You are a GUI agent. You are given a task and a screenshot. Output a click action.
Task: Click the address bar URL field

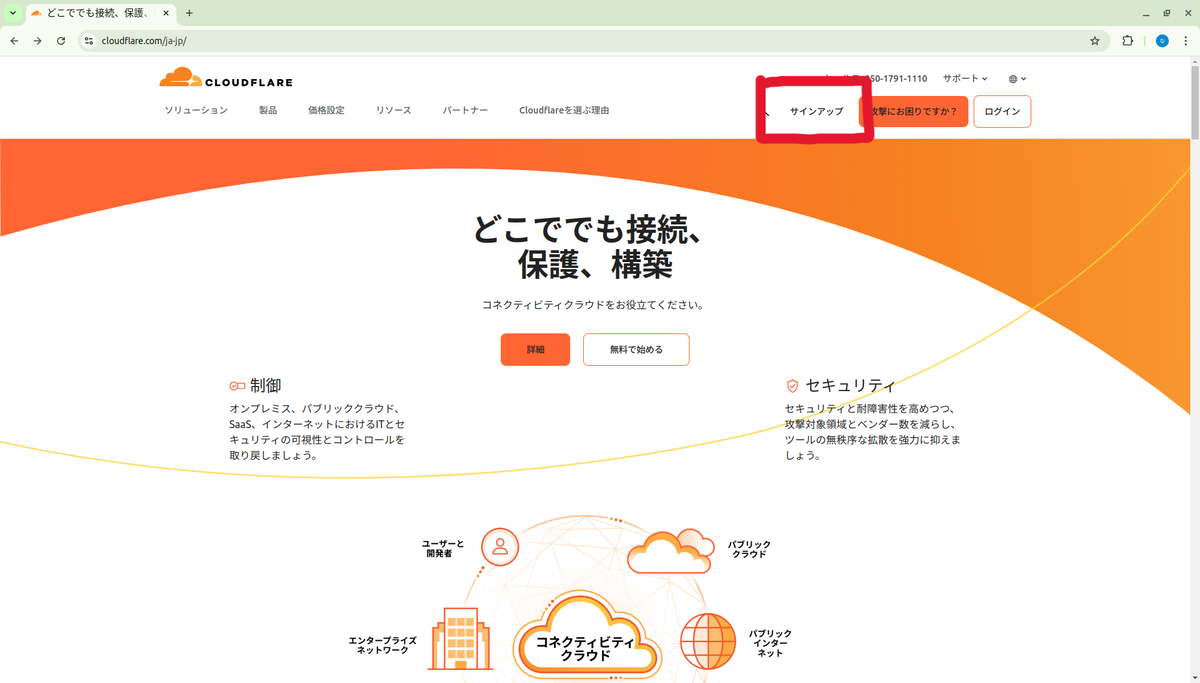tap(590, 41)
